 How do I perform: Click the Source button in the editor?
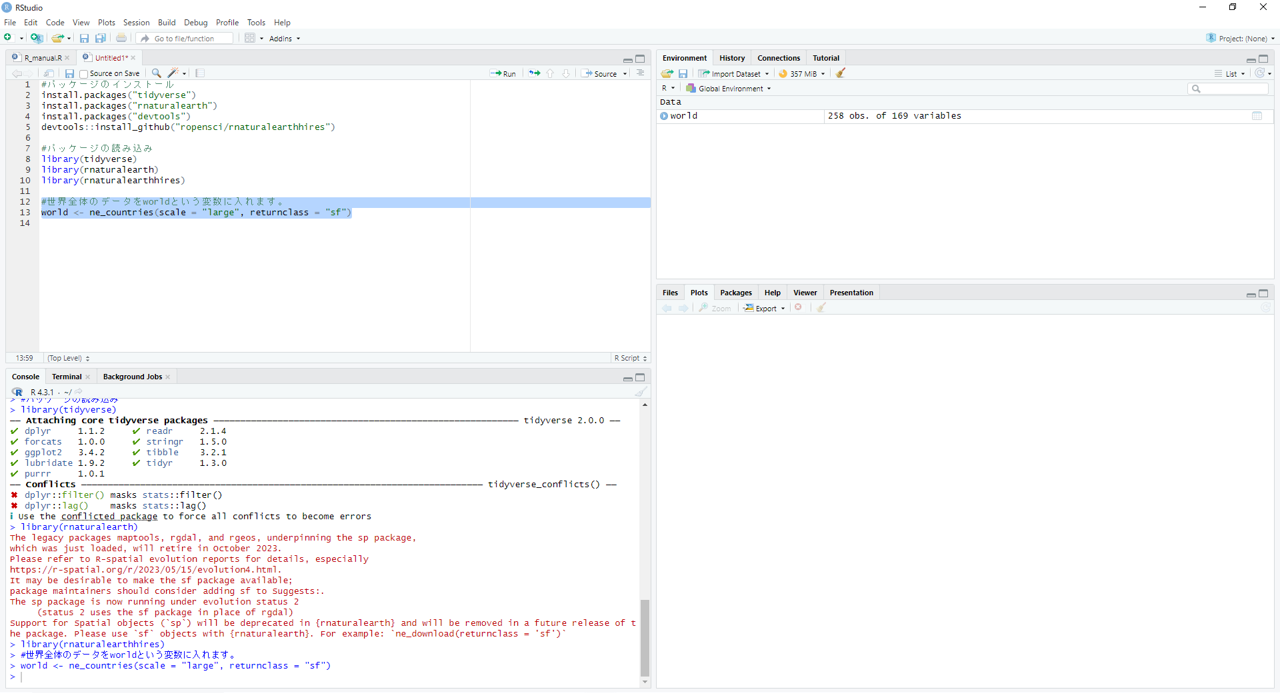604,73
